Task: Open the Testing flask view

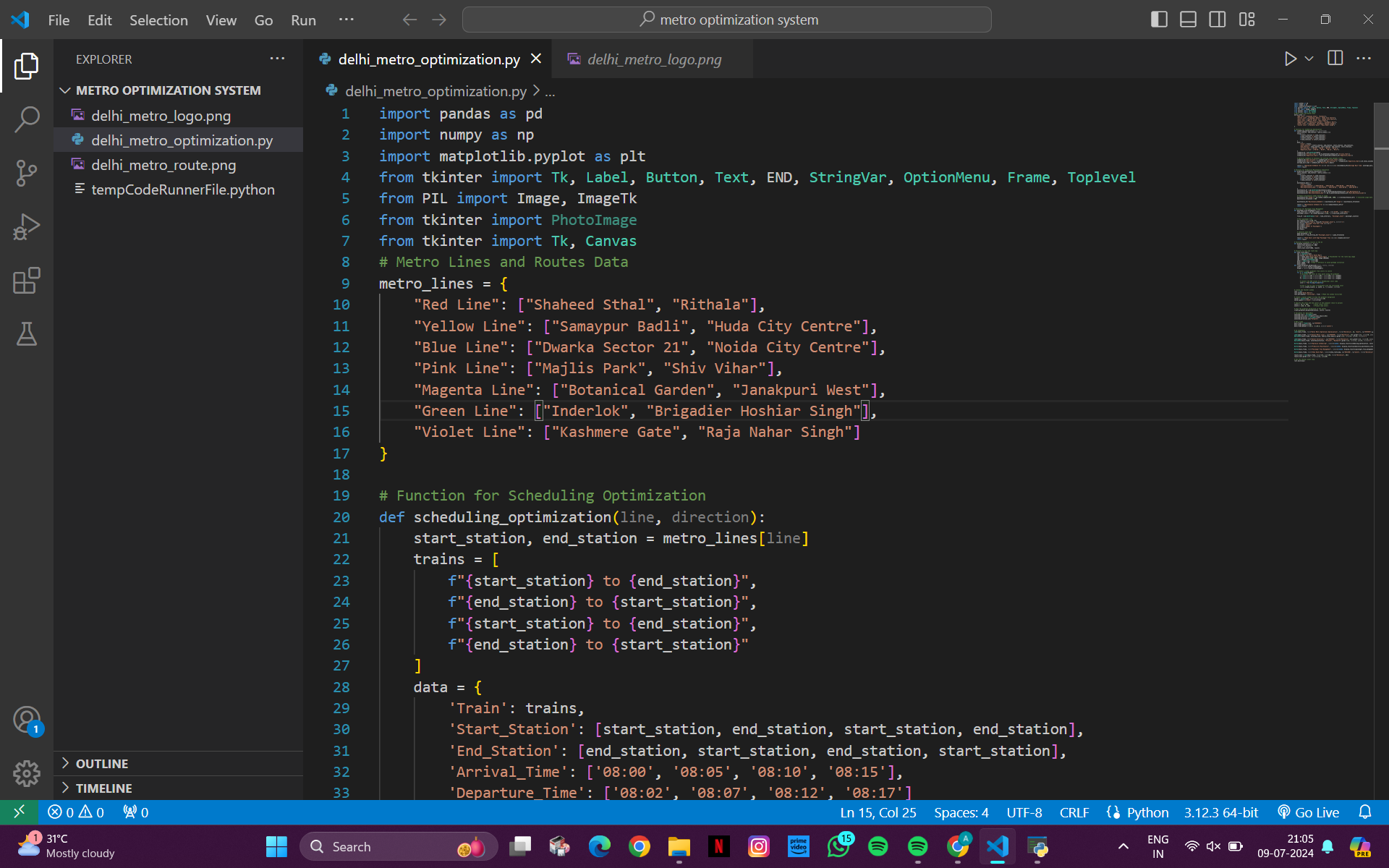Action: tap(27, 334)
